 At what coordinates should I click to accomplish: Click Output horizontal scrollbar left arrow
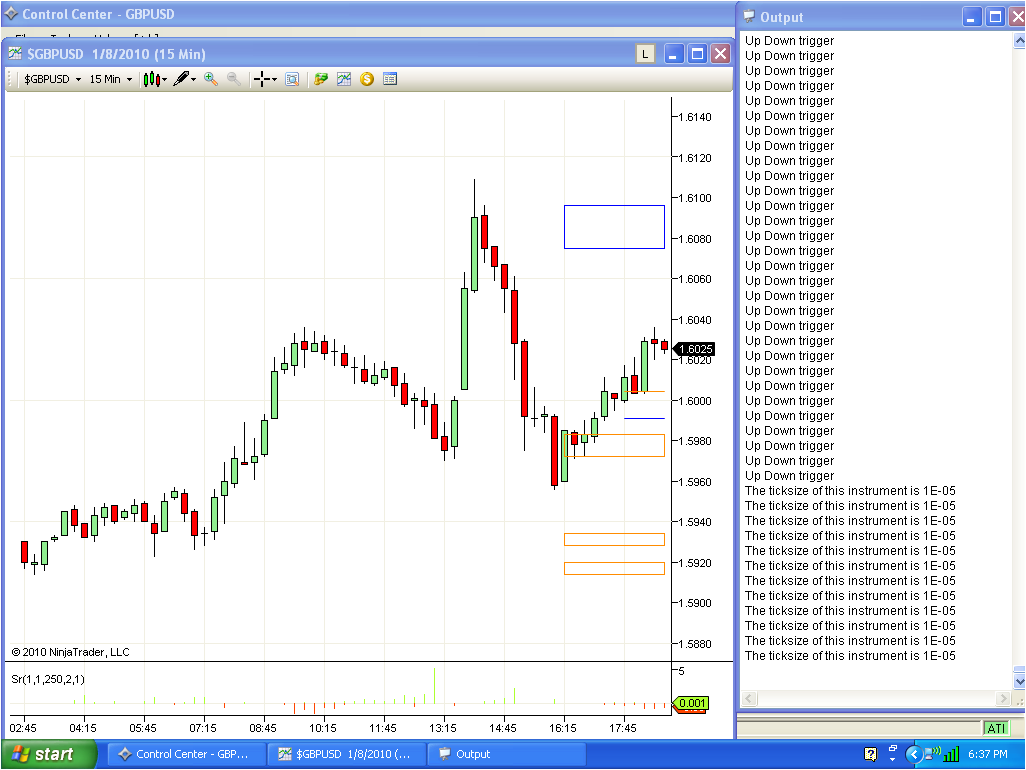tap(749, 699)
